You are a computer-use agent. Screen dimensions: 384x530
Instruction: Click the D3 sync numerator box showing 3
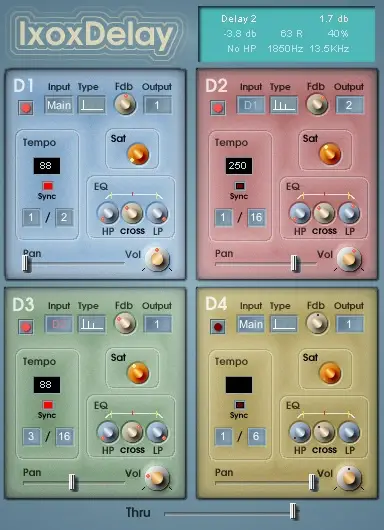[x=31, y=436]
